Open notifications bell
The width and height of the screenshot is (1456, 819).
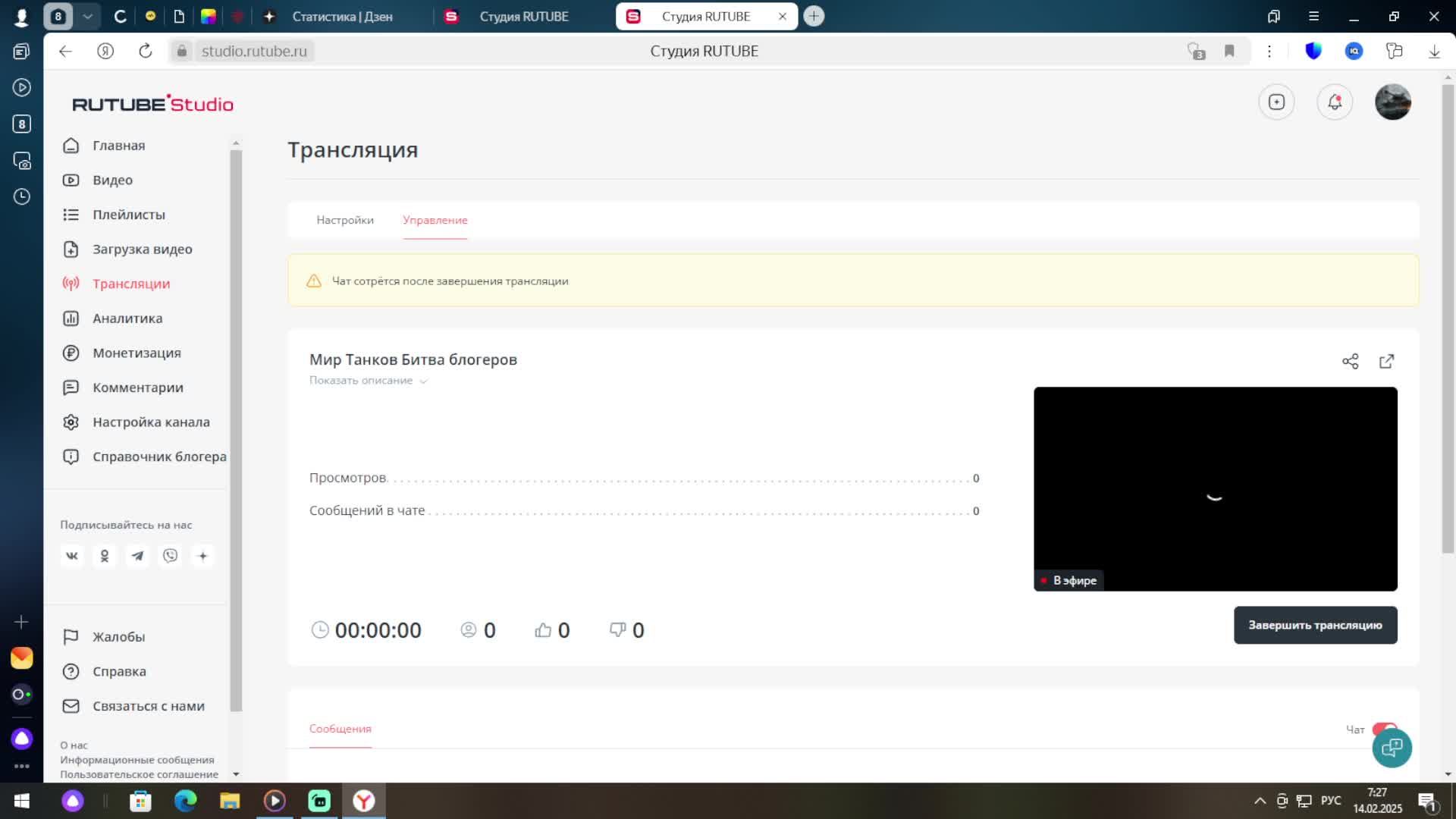1335,102
